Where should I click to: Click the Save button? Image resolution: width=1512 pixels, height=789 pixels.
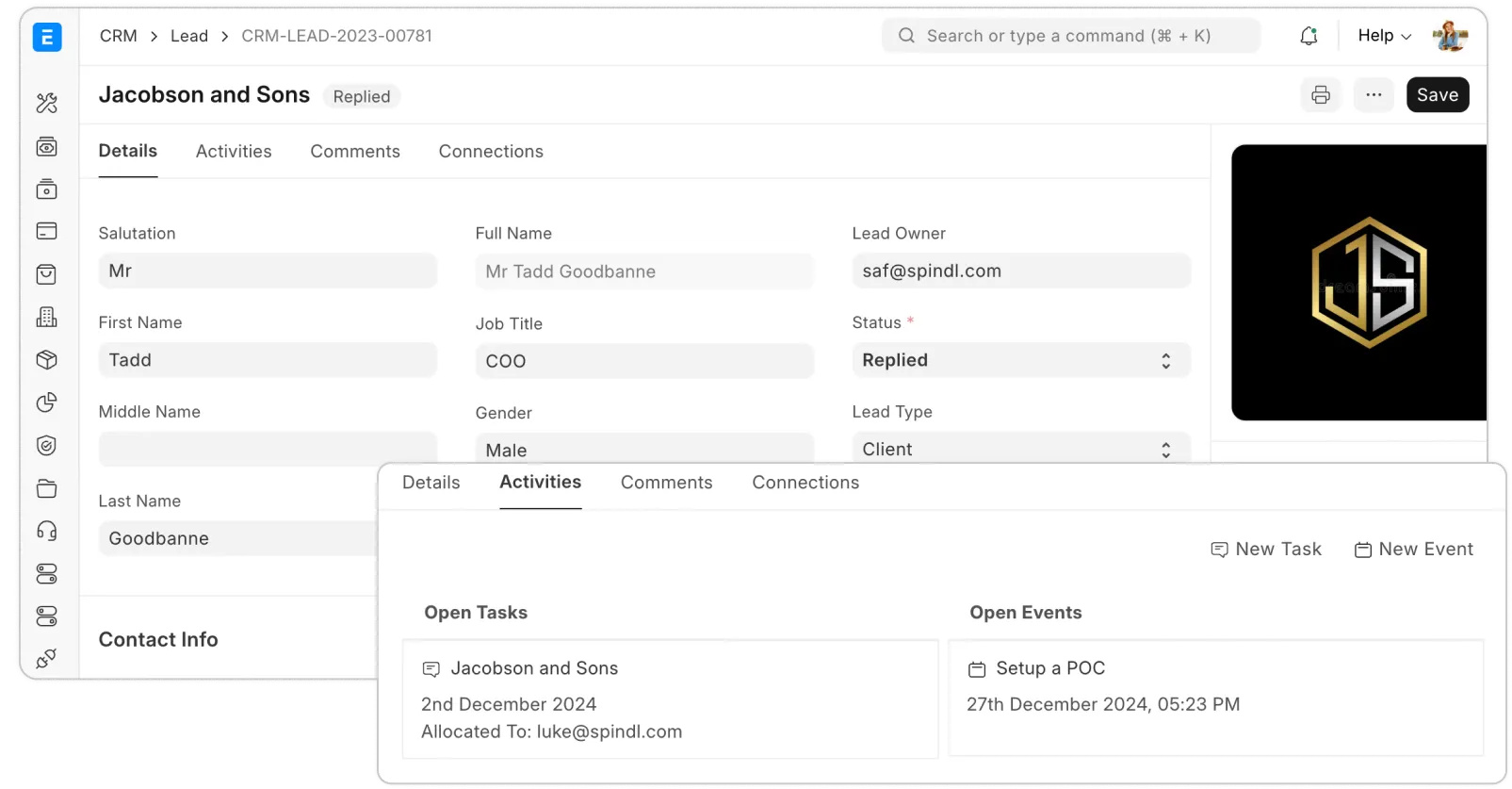point(1437,95)
